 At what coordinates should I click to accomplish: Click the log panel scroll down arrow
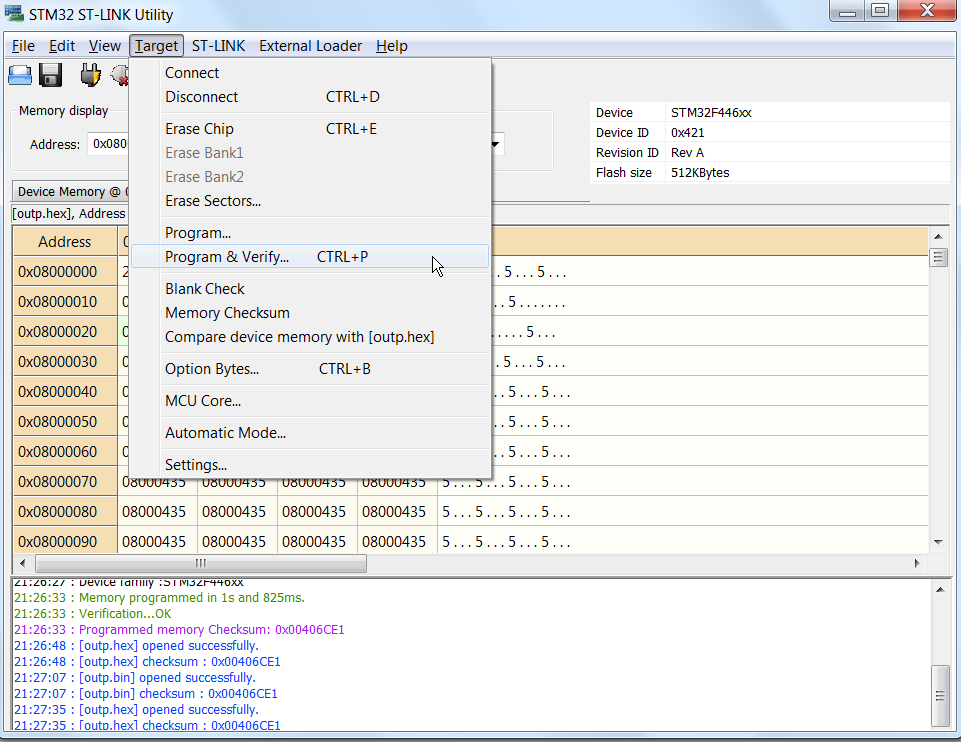938,722
